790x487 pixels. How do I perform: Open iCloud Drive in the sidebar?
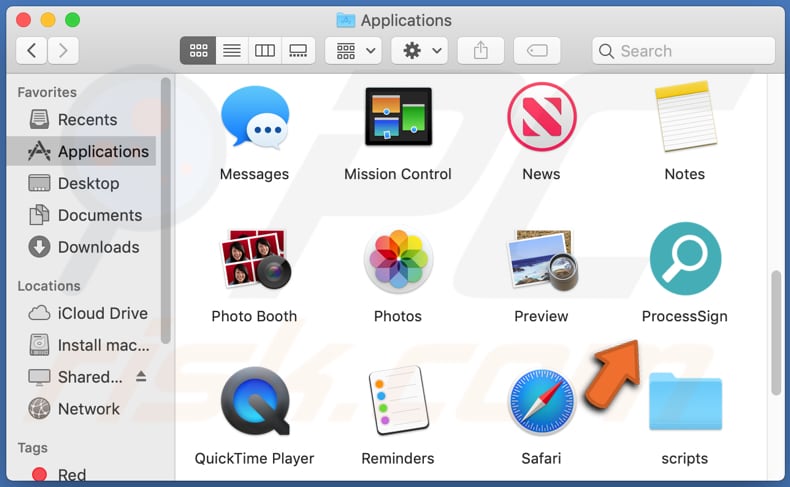pyautogui.click(x=82, y=313)
